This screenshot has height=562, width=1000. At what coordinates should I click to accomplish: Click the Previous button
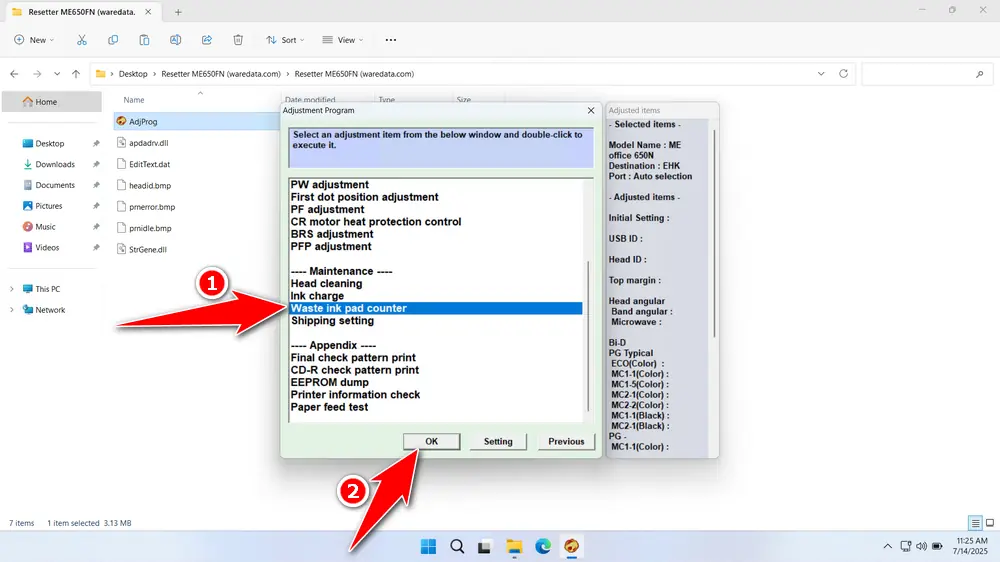566,441
